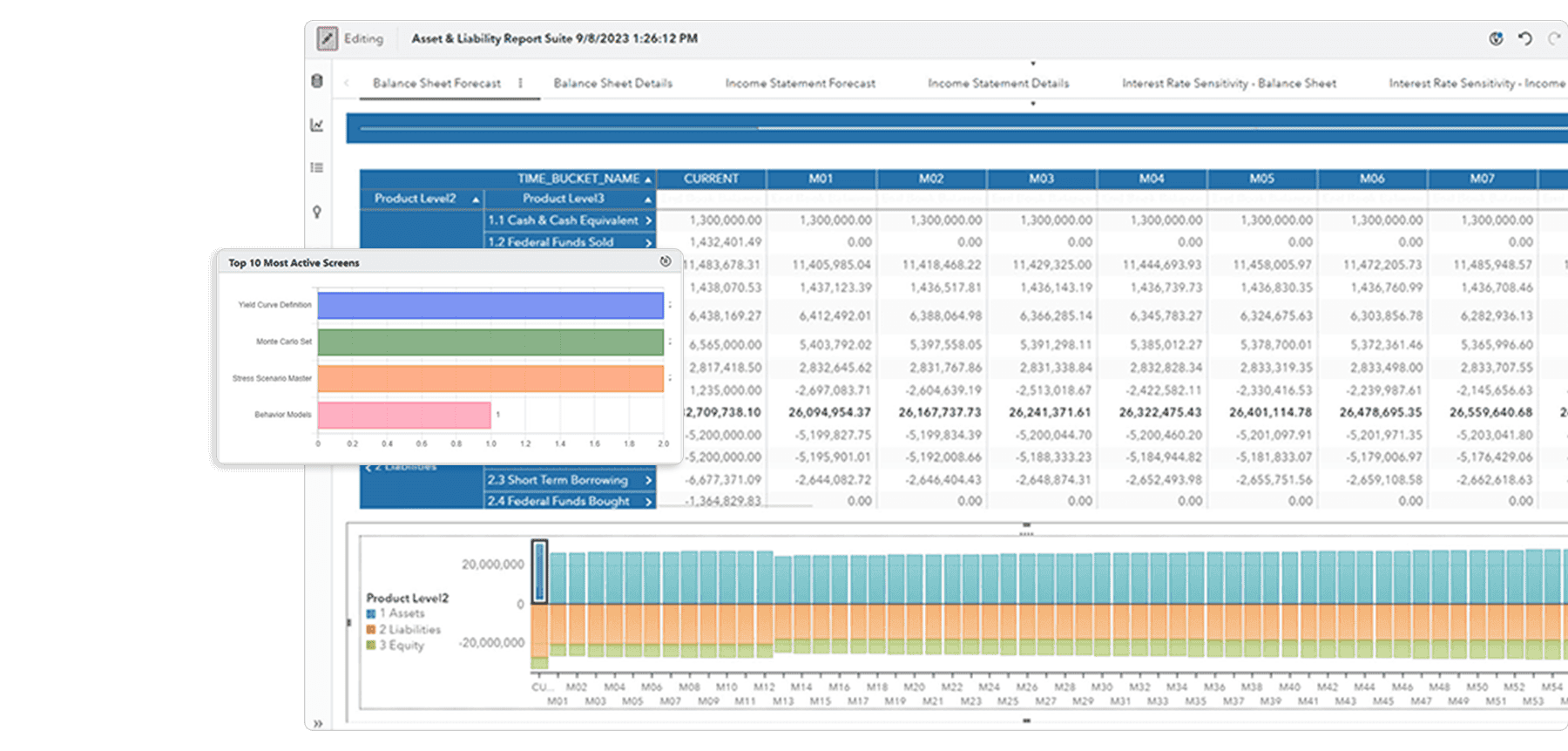1568x751 pixels.
Task: Open Balance Sheet Forecast tab options menu
Action: click(520, 83)
